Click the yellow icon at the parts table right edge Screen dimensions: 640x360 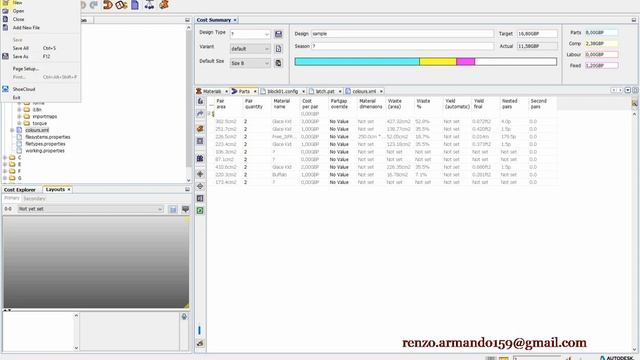[x=635, y=104]
